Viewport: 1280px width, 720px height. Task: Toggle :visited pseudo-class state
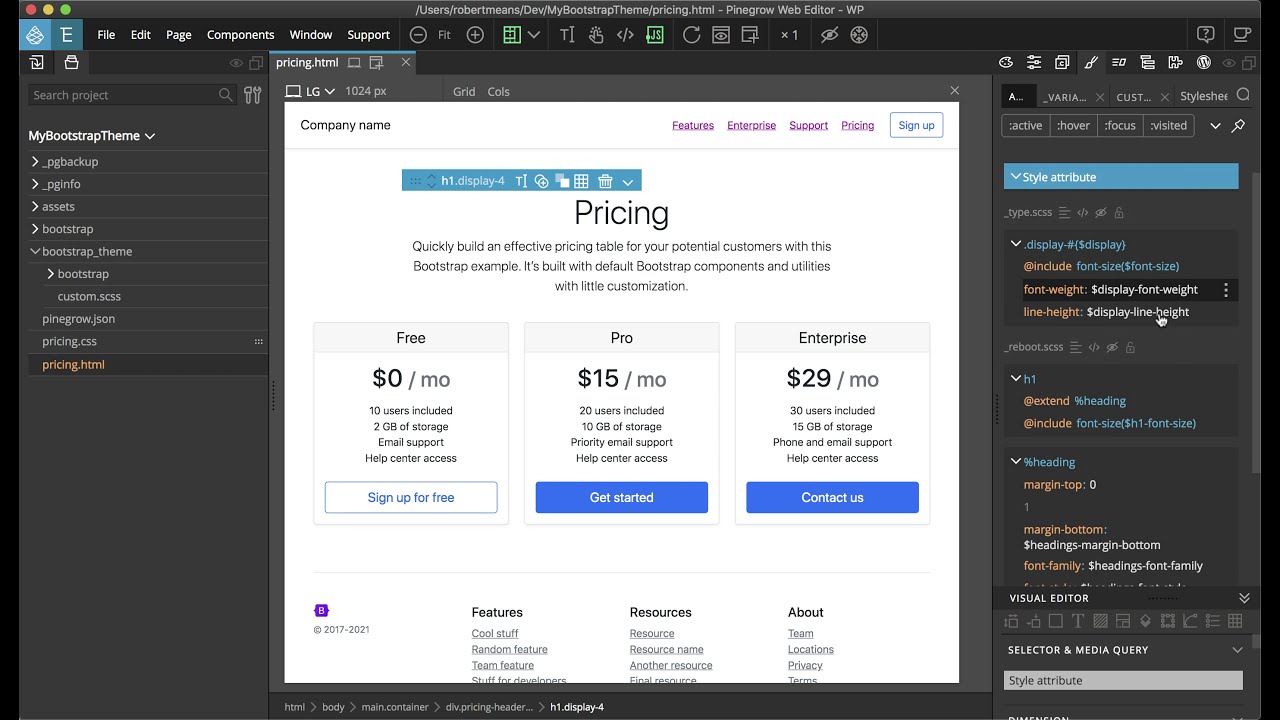tap(1168, 126)
